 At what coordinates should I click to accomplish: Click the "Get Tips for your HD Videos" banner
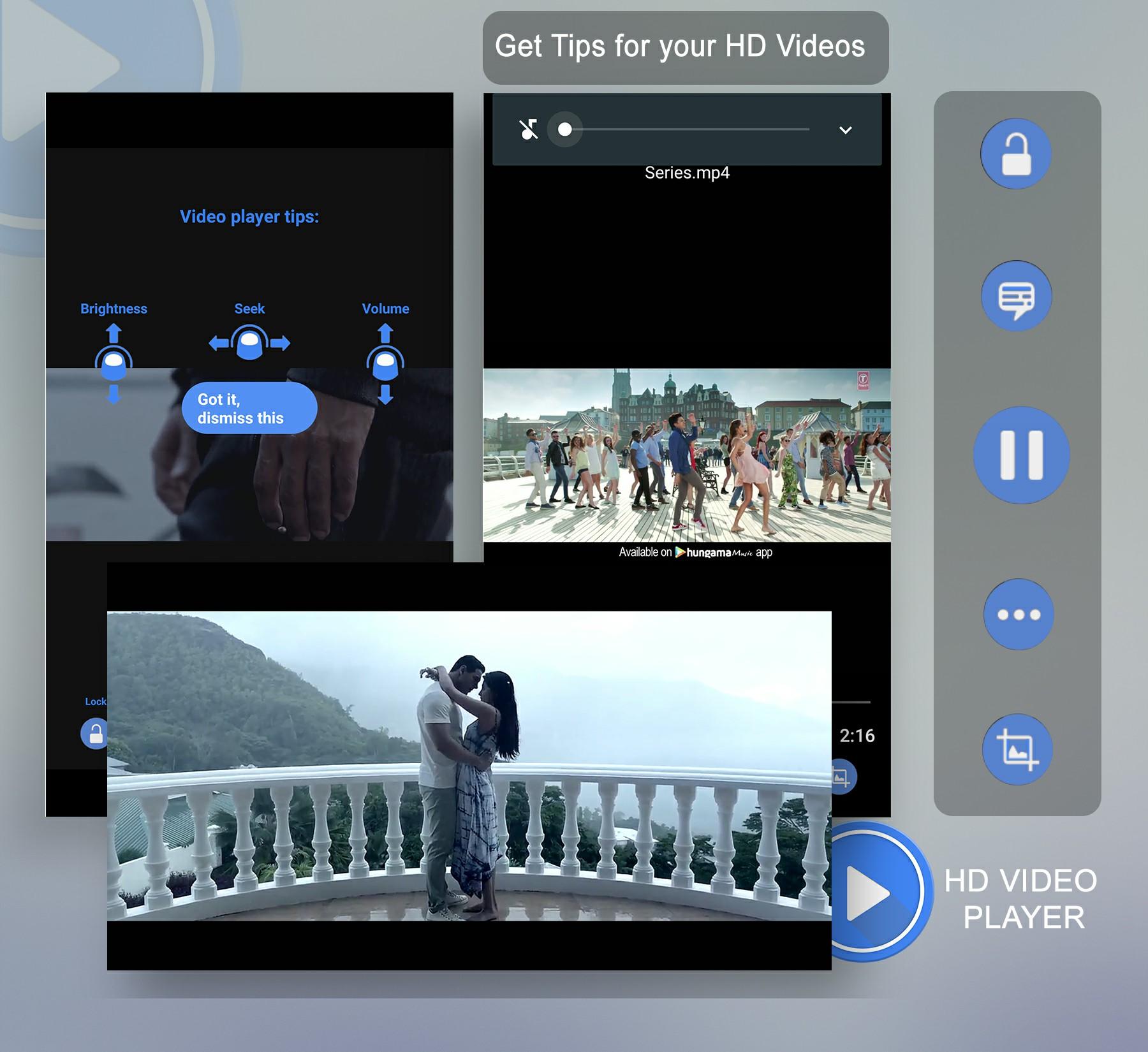tap(686, 47)
